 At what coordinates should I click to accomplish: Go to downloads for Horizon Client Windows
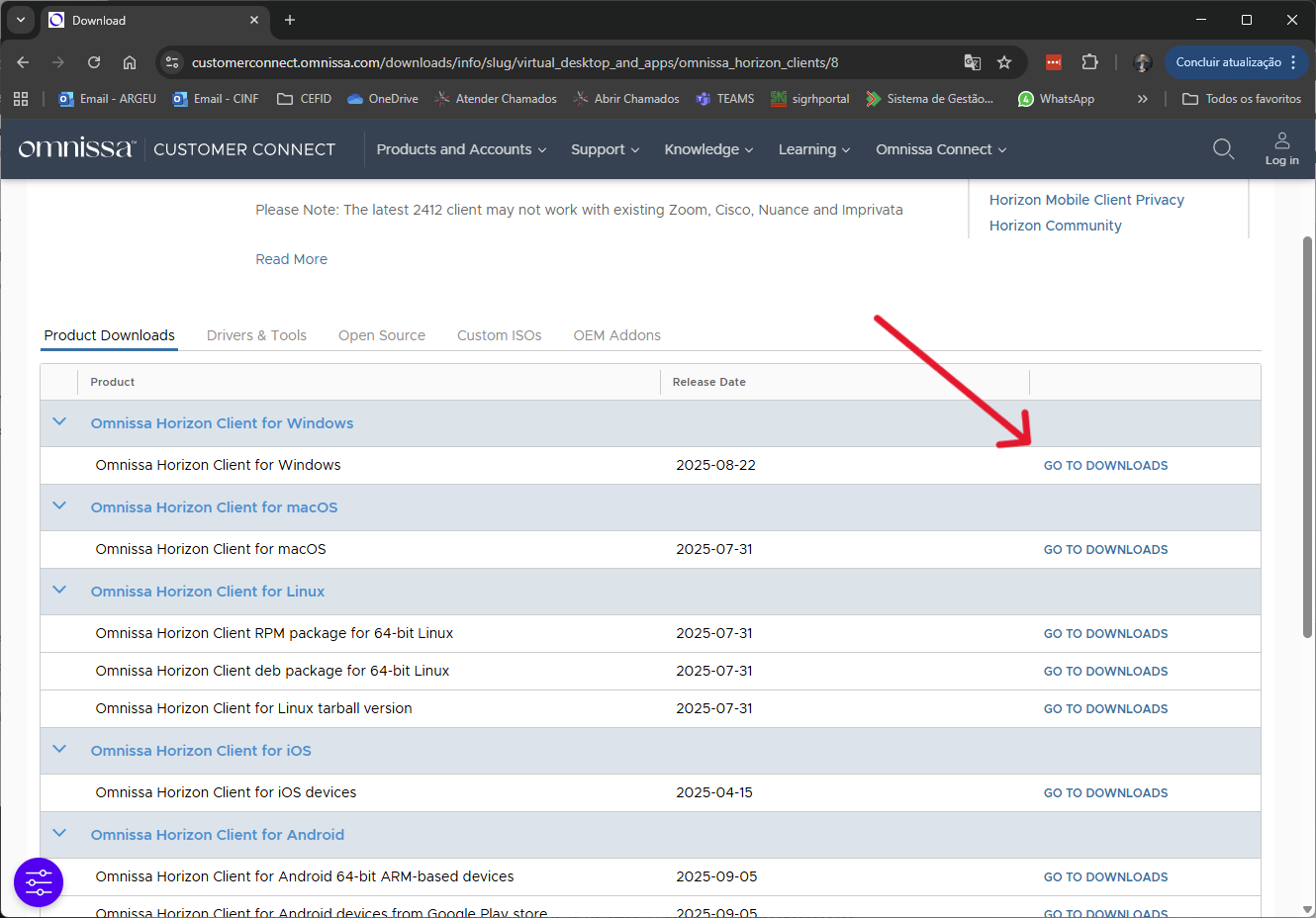pos(1105,466)
